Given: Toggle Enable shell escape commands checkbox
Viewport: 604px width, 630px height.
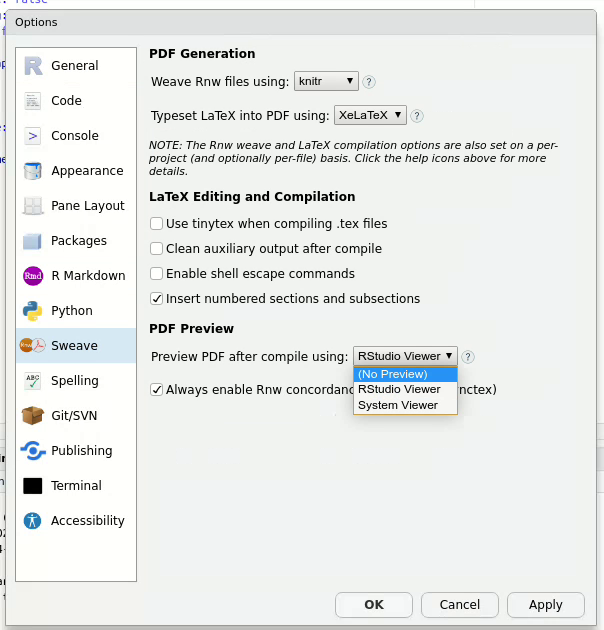Looking at the screenshot, I should 156,274.
